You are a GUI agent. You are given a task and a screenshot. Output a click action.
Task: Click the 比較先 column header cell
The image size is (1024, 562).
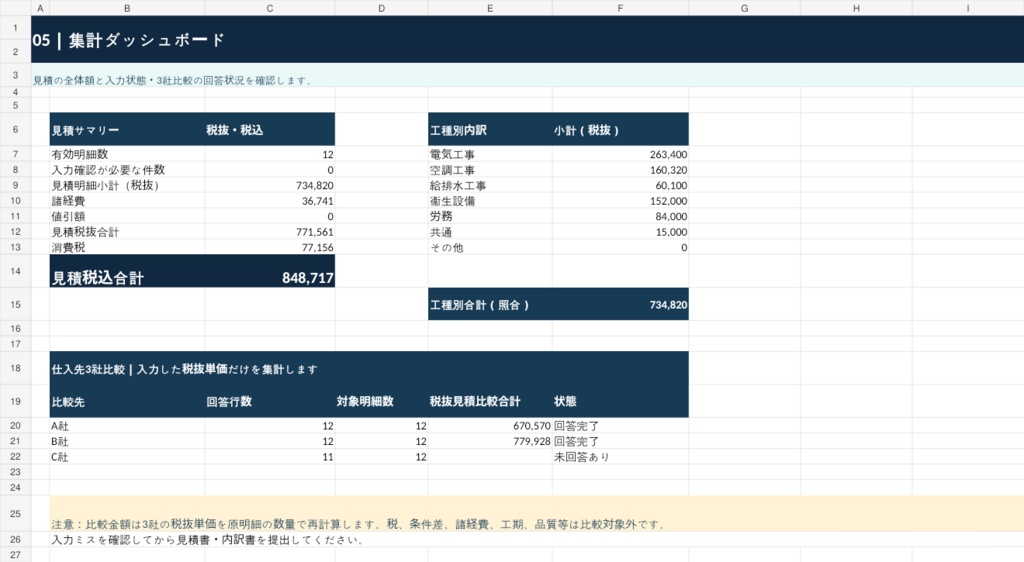[127, 401]
